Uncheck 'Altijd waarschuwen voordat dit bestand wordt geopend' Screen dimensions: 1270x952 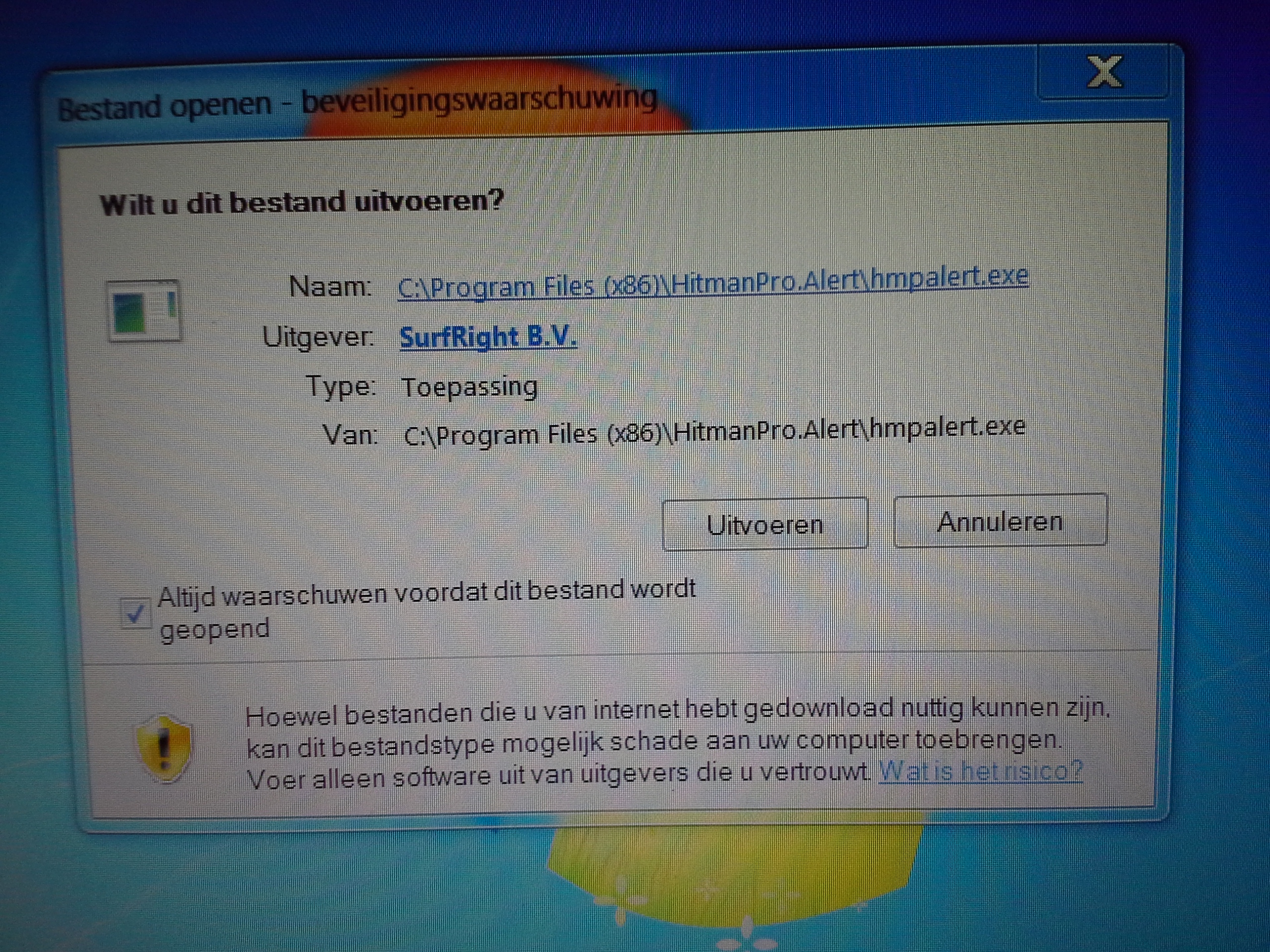[135, 613]
